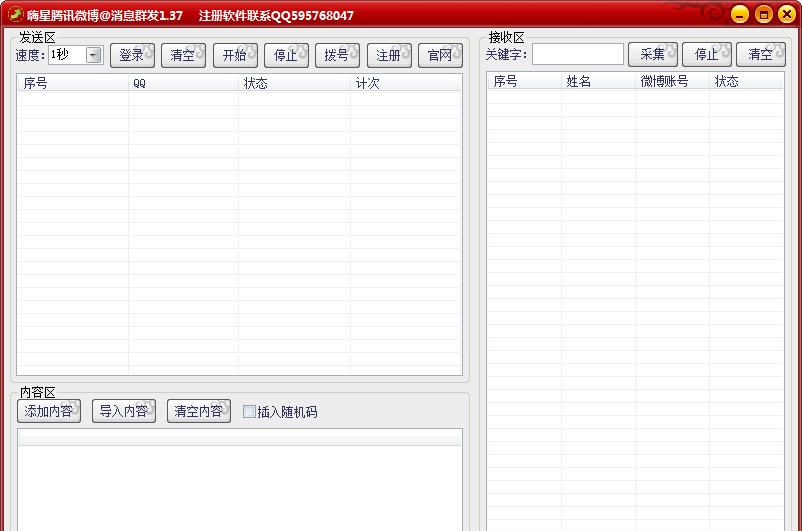Viewport: 802px width, 531px height.
Task: Click the 注册 register button
Action: tap(389, 55)
